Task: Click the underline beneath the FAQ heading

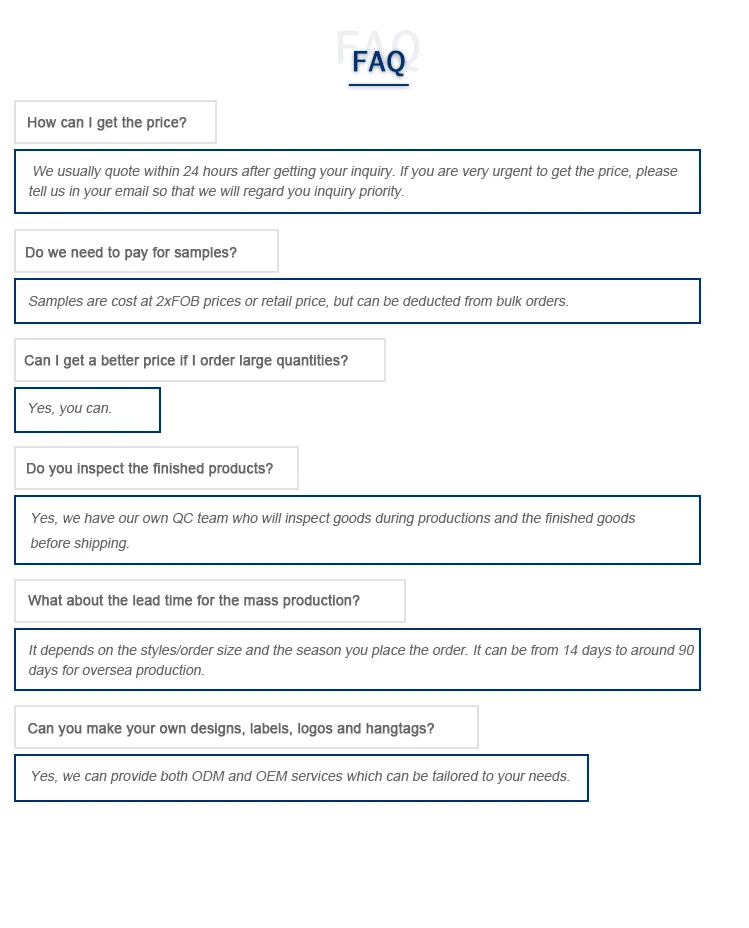Action: click(x=379, y=86)
